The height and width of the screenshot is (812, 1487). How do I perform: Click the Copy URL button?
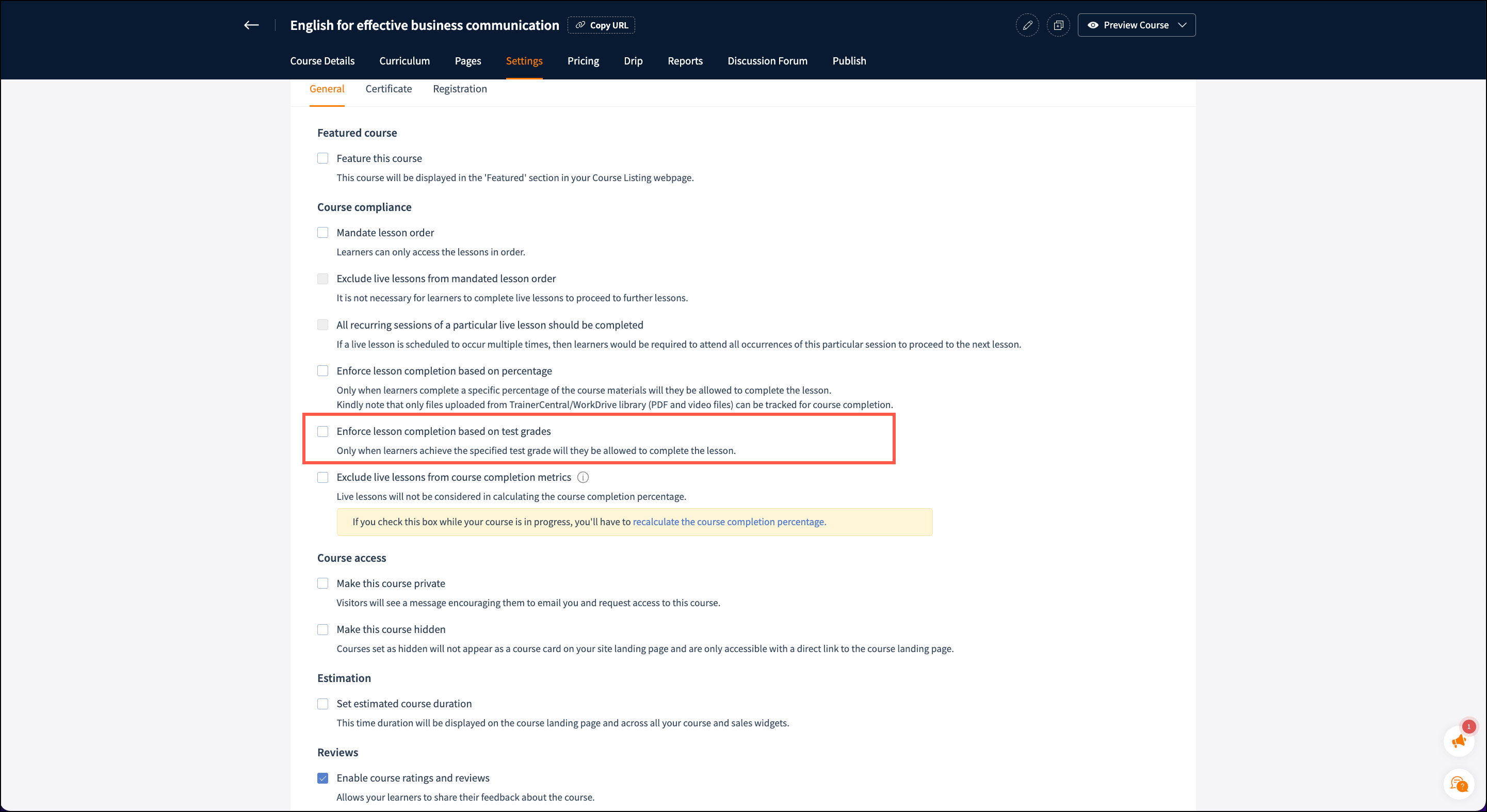pyautogui.click(x=601, y=25)
